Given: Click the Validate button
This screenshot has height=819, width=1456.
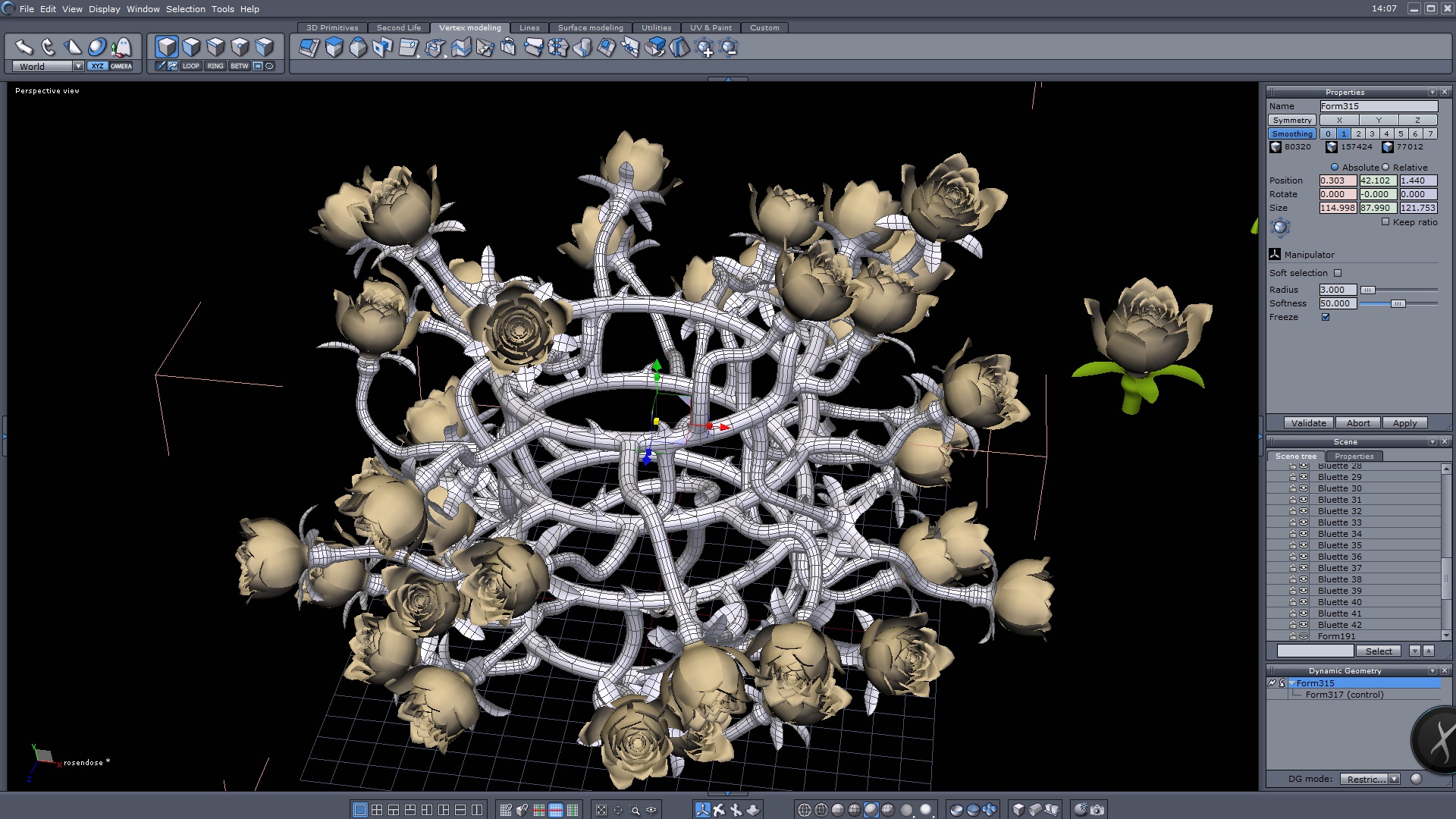Looking at the screenshot, I should (1308, 423).
